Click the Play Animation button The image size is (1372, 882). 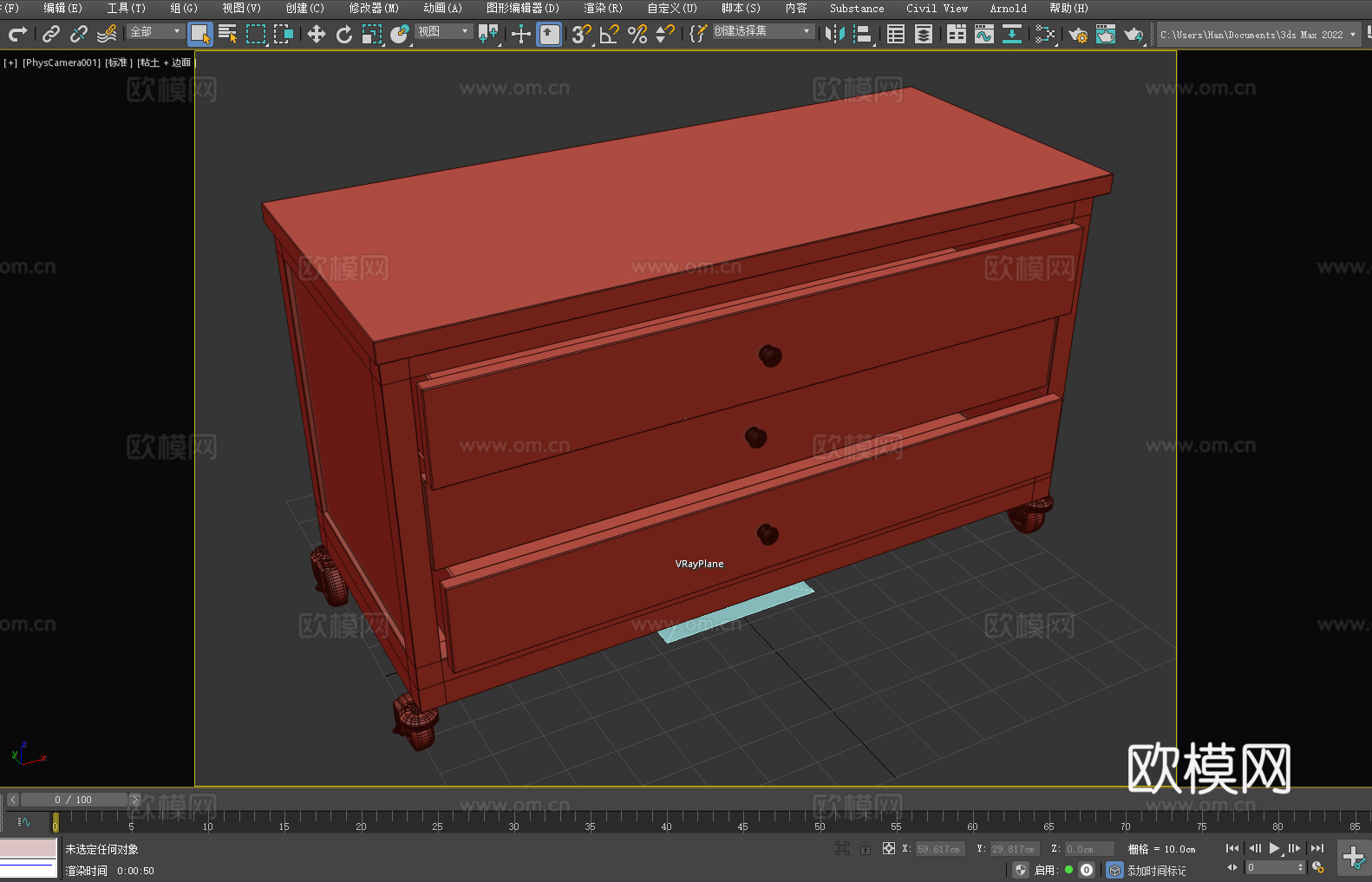pos(1274,848)
